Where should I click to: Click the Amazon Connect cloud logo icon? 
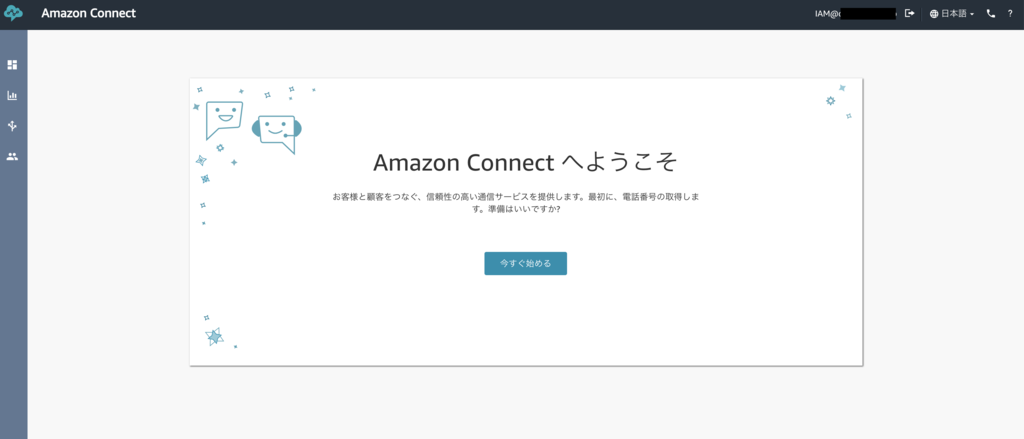[13, 13]
